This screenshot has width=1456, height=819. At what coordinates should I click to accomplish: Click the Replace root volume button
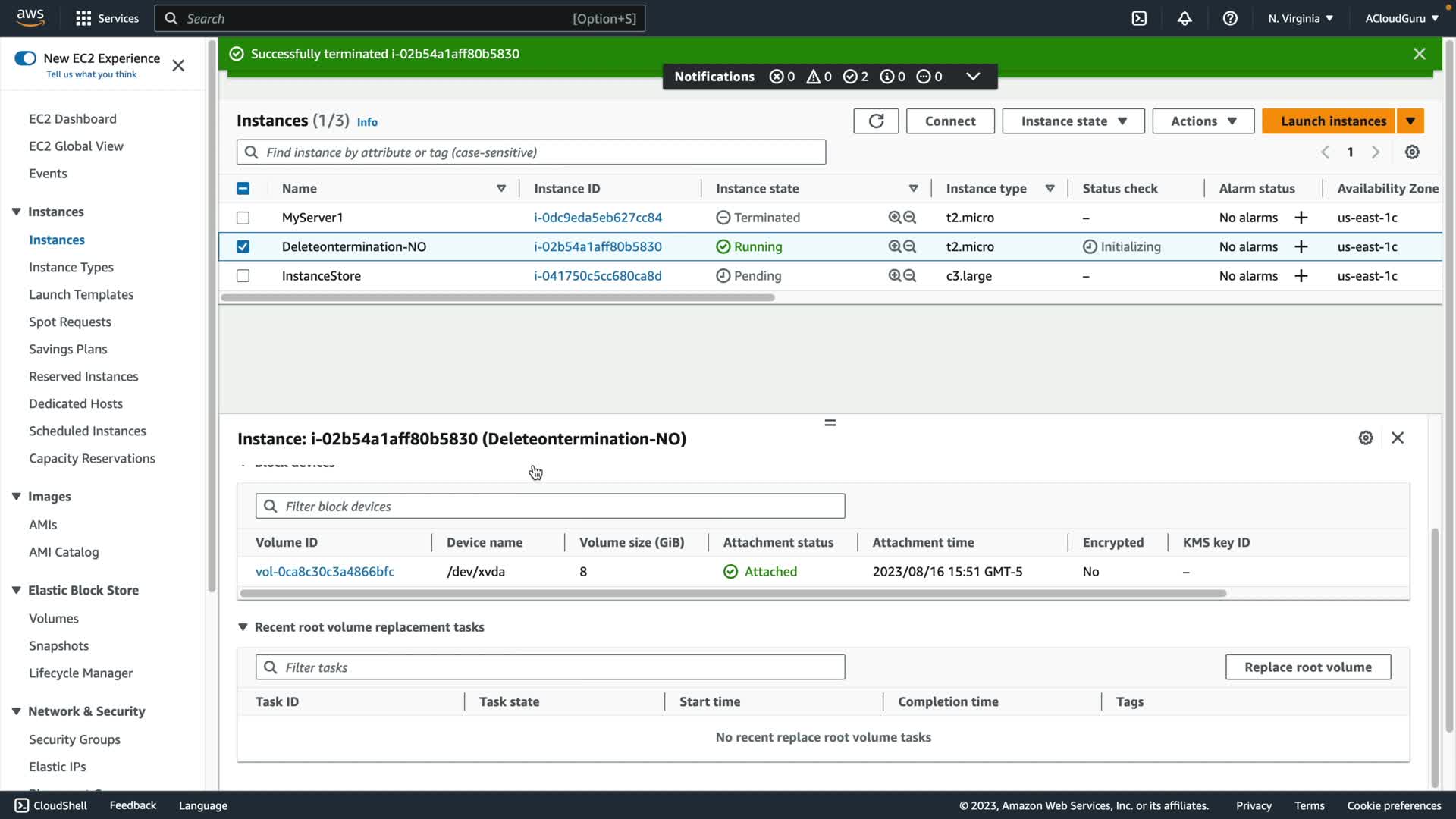point(1307,667)
